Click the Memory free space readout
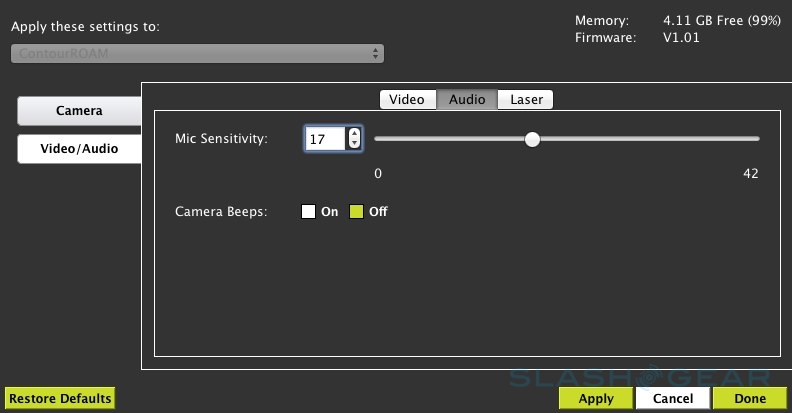 click(x=713, y=20)
